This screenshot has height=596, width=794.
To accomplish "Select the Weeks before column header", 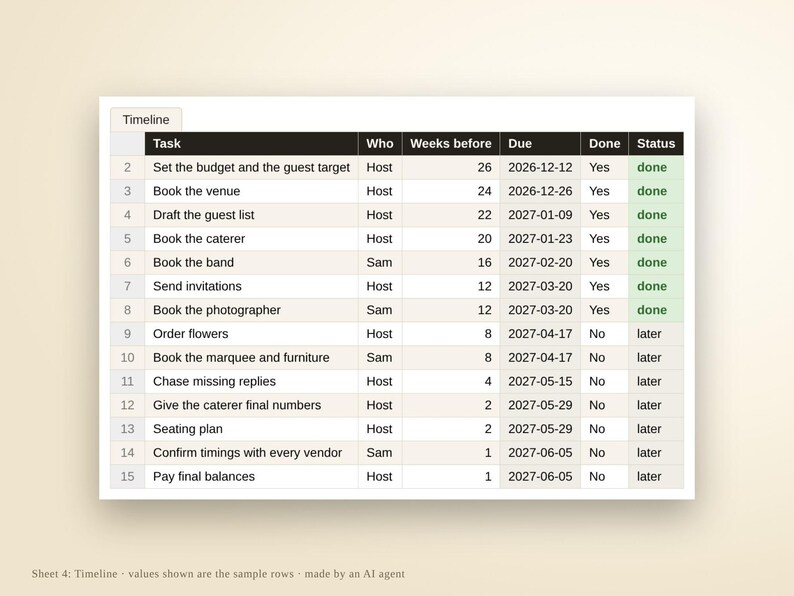I will [x=451, y=144].
